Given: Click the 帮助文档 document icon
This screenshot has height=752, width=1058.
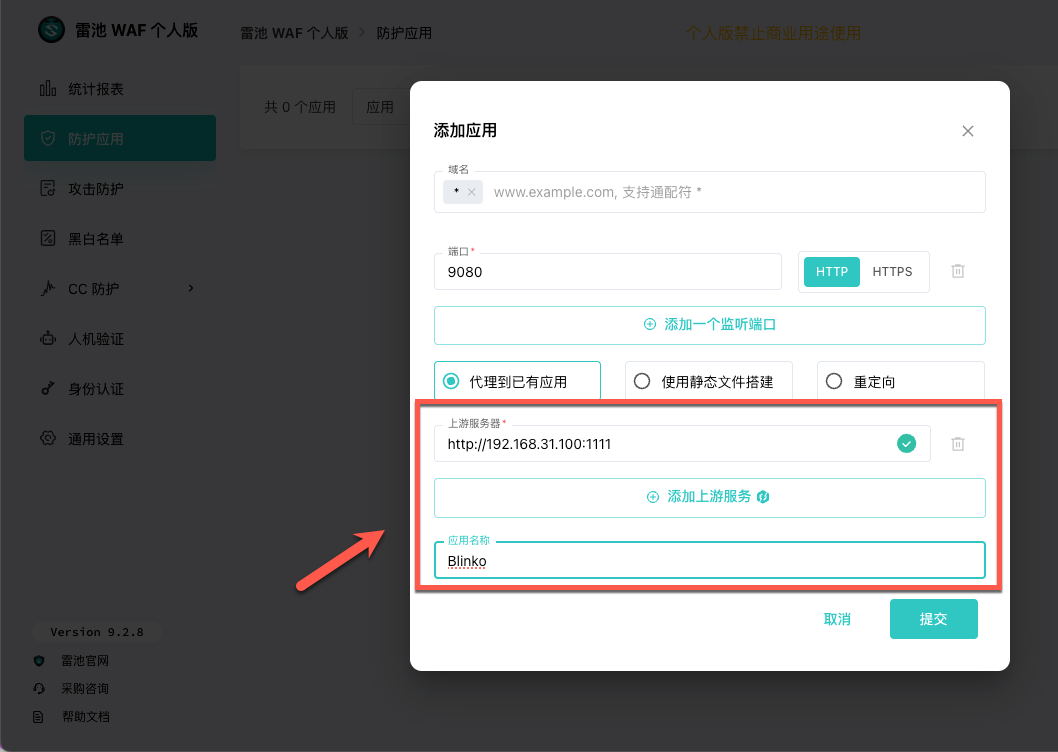Looking at the screenshot, I should click(x=38, y=717).
